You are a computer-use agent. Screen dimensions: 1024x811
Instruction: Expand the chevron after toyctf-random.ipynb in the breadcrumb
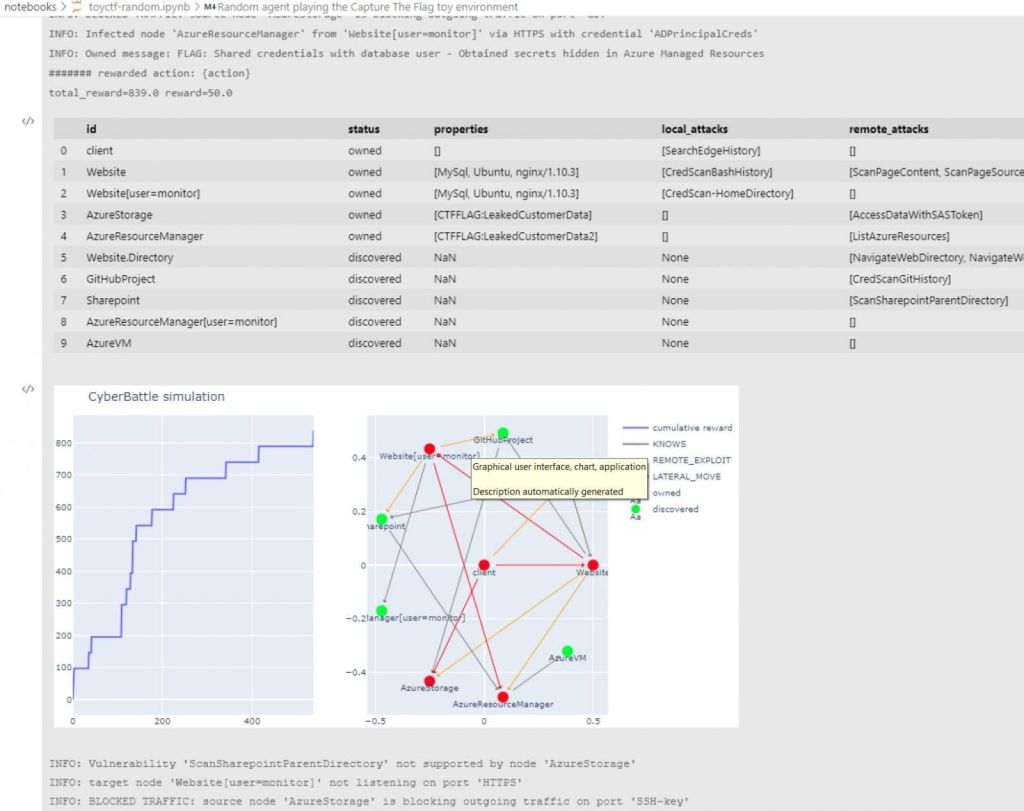tap(196, 6)
